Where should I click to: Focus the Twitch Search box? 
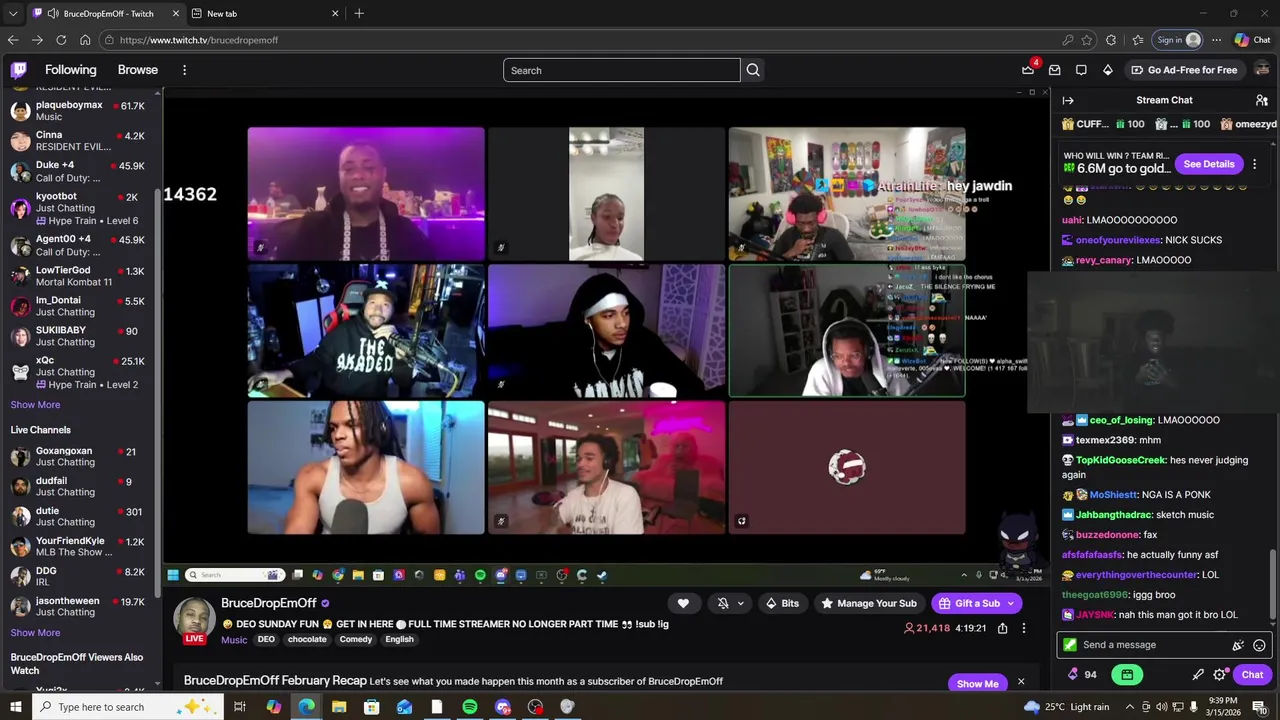pyautogui.click(x=621, y=70)
